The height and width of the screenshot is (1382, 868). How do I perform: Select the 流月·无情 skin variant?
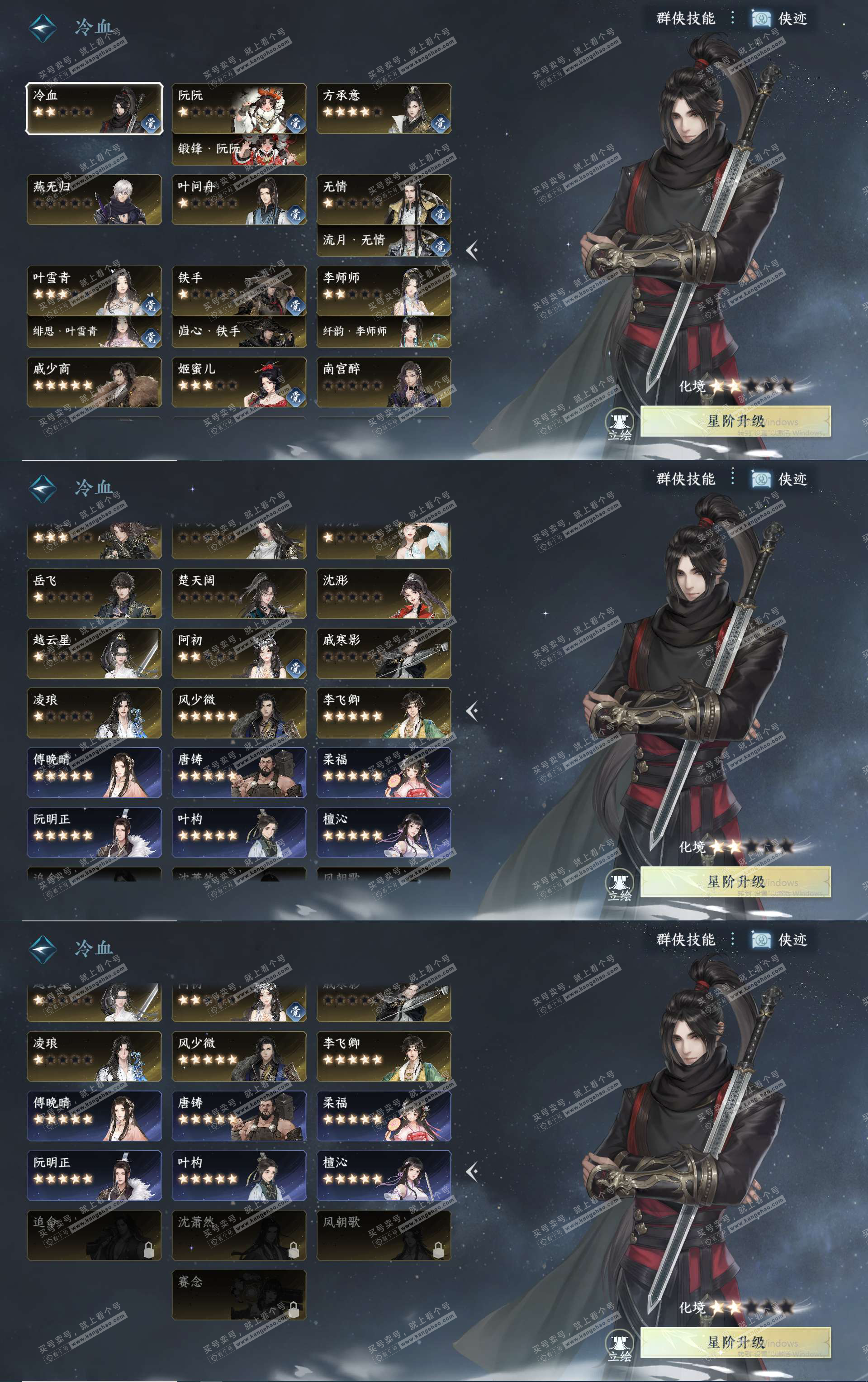(x=384, y=240)
